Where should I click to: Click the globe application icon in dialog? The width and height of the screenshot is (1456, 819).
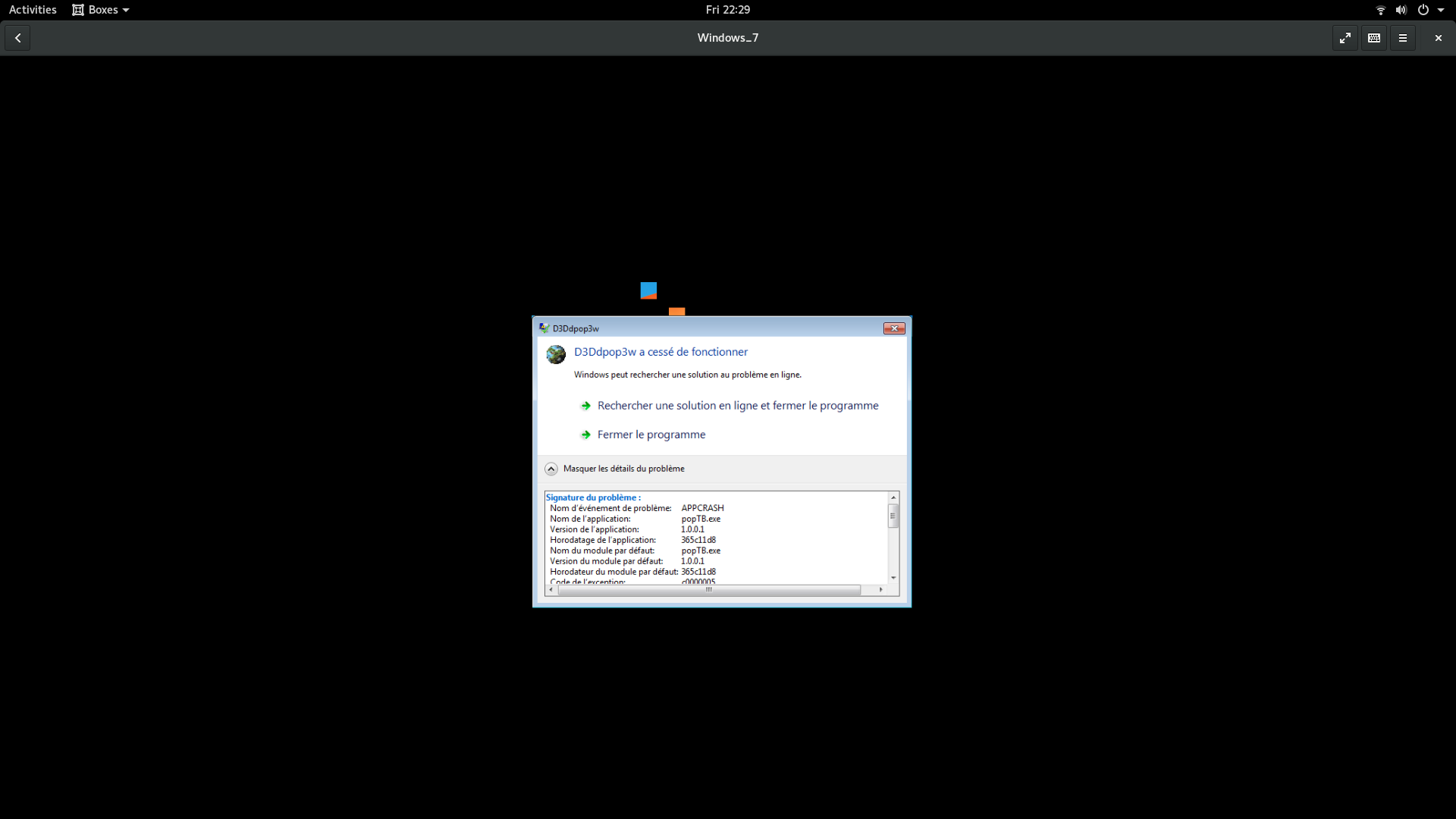[x=556, y=354]
